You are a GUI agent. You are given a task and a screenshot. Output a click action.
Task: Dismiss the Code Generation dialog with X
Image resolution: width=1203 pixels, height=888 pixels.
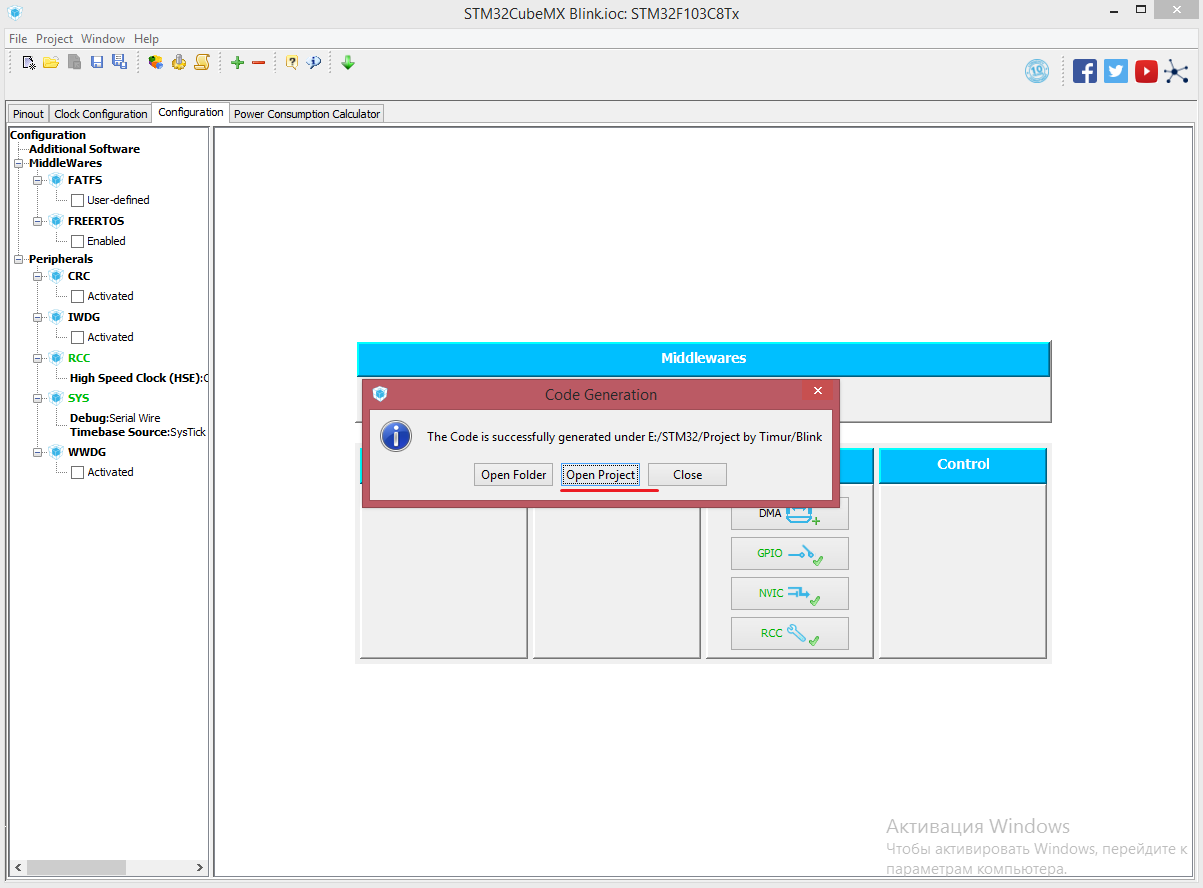tap(817, 391)
